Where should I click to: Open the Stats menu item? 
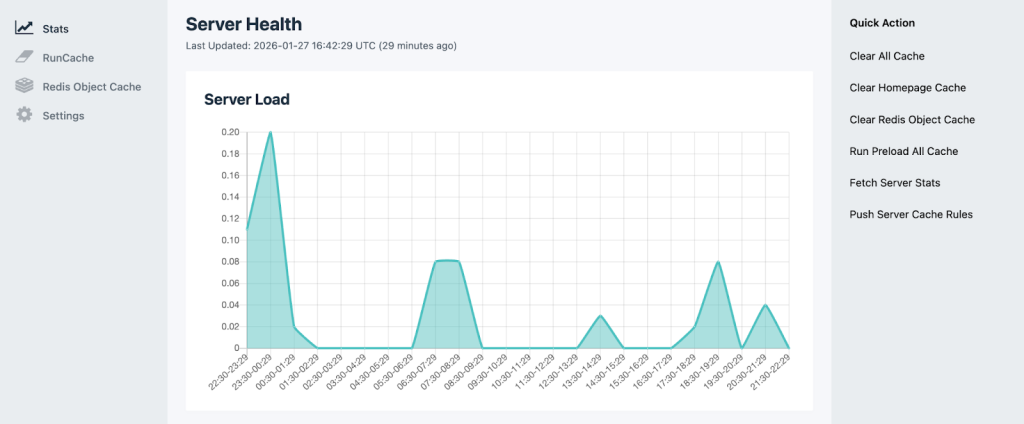pyautogui.click(x=55, y=29)
